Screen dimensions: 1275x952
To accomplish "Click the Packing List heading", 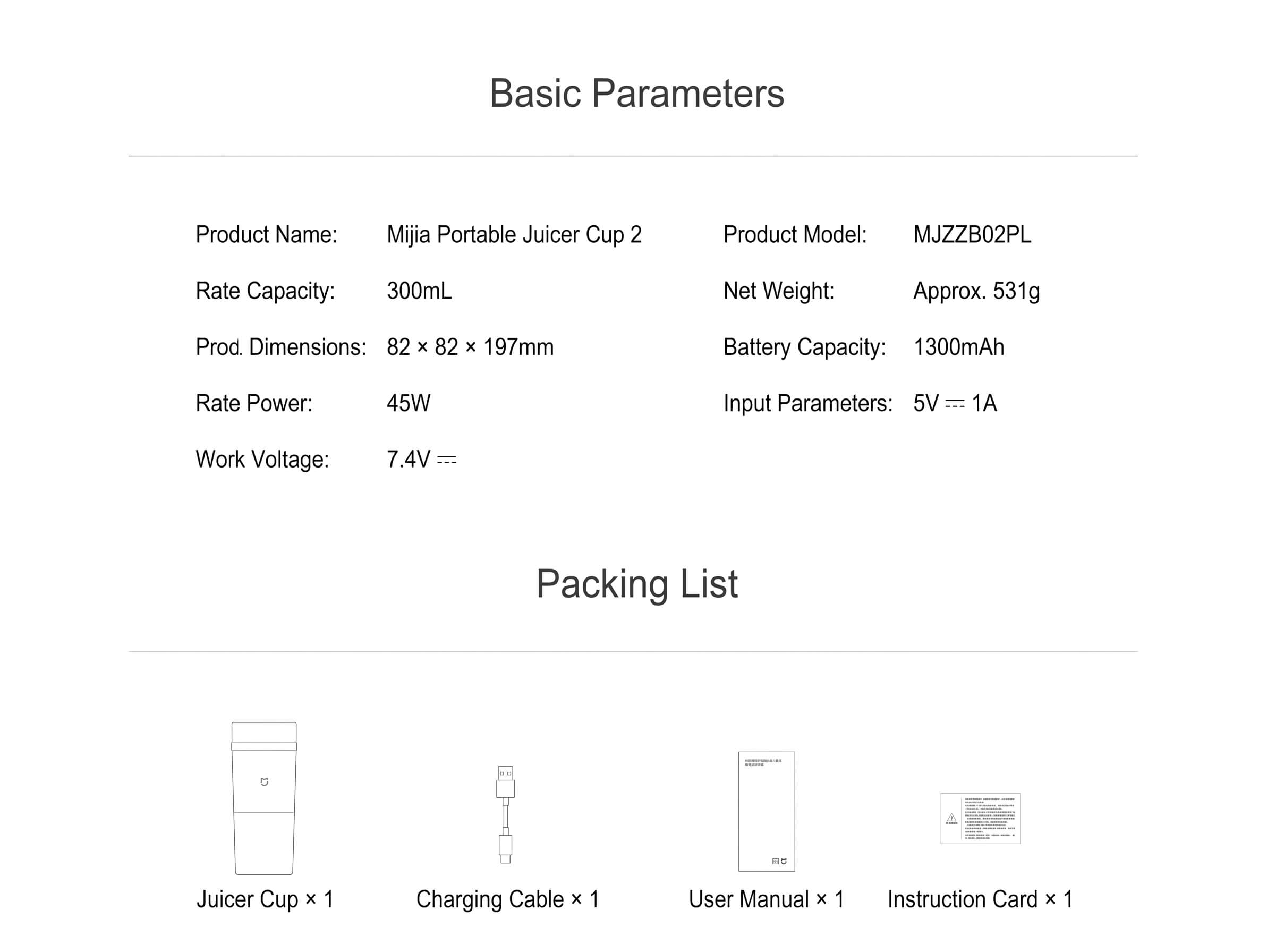I will pos(636,584).
